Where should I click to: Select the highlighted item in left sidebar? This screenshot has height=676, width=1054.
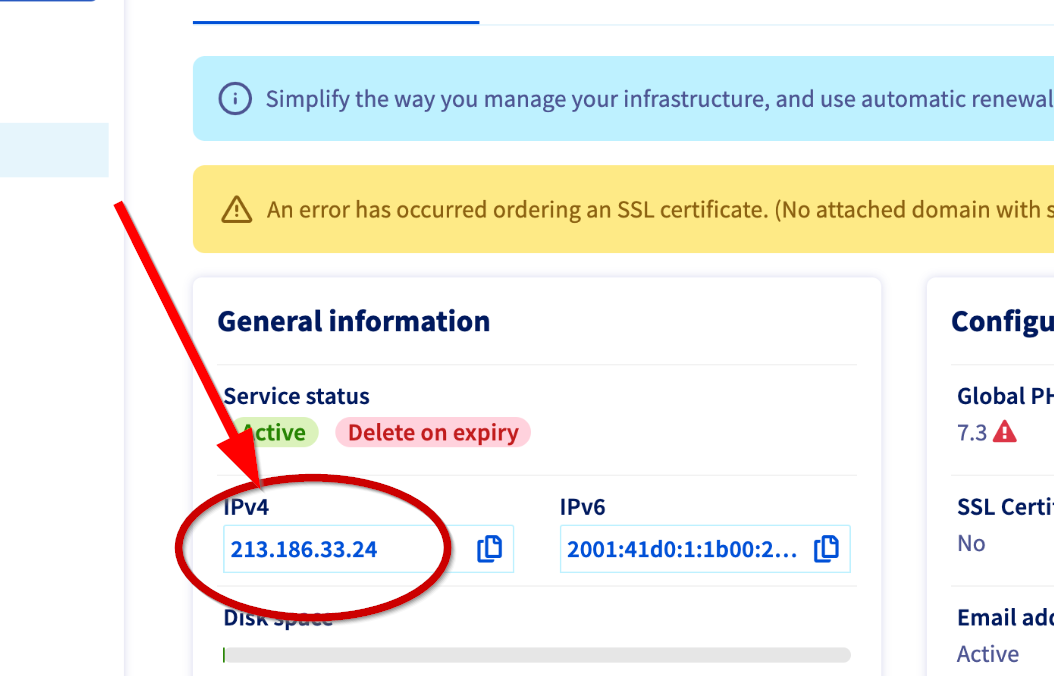coord(54,150)
